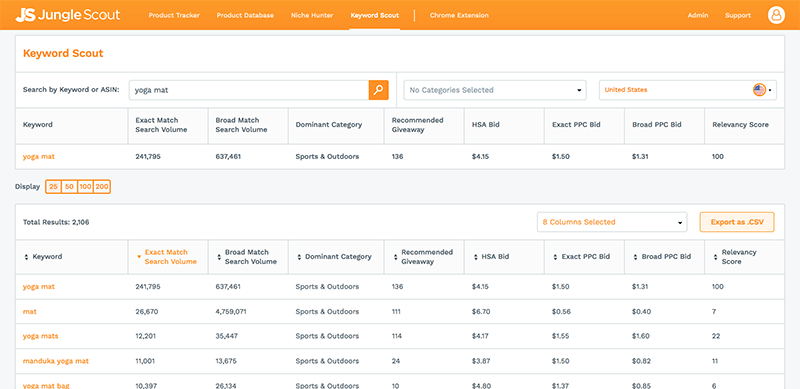Open the Product Tracker tab
The height and width of the screenshot is (389, 800).
pyautogui.click(x=174, y=15)
